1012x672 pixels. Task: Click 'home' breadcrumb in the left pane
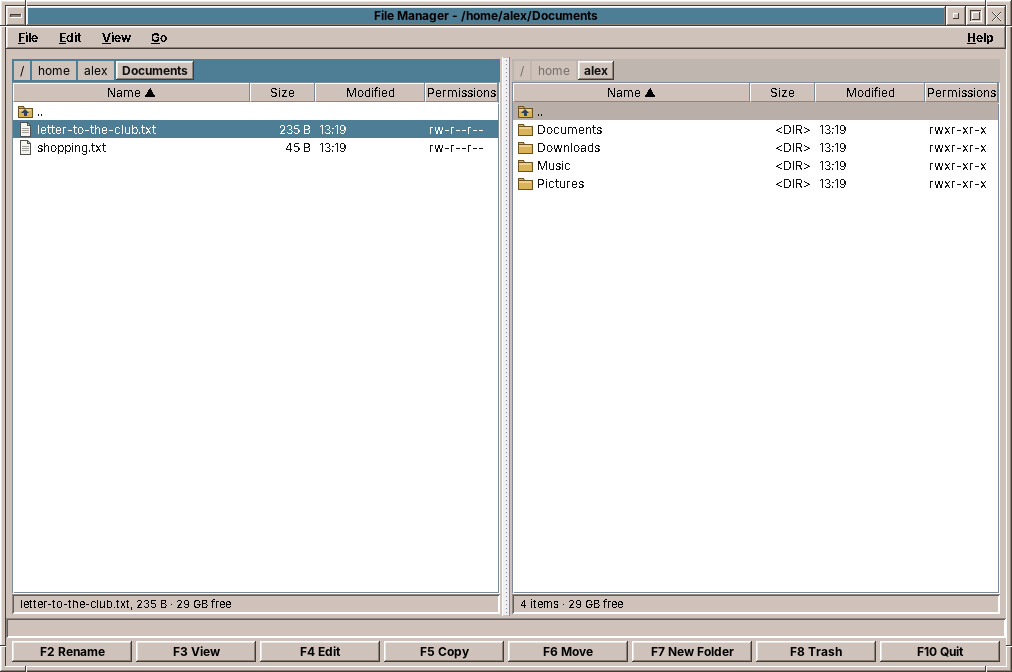coord(54,70)
